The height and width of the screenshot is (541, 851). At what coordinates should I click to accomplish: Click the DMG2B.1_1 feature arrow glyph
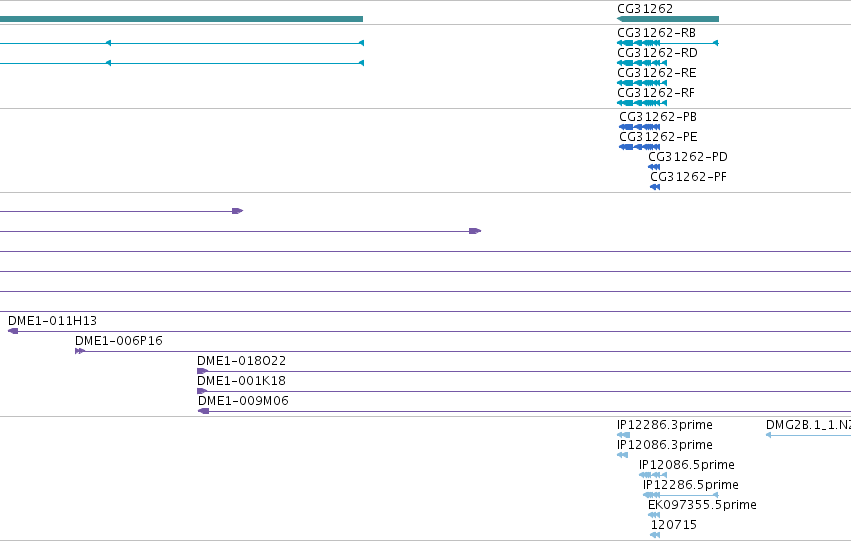[769, 435]
